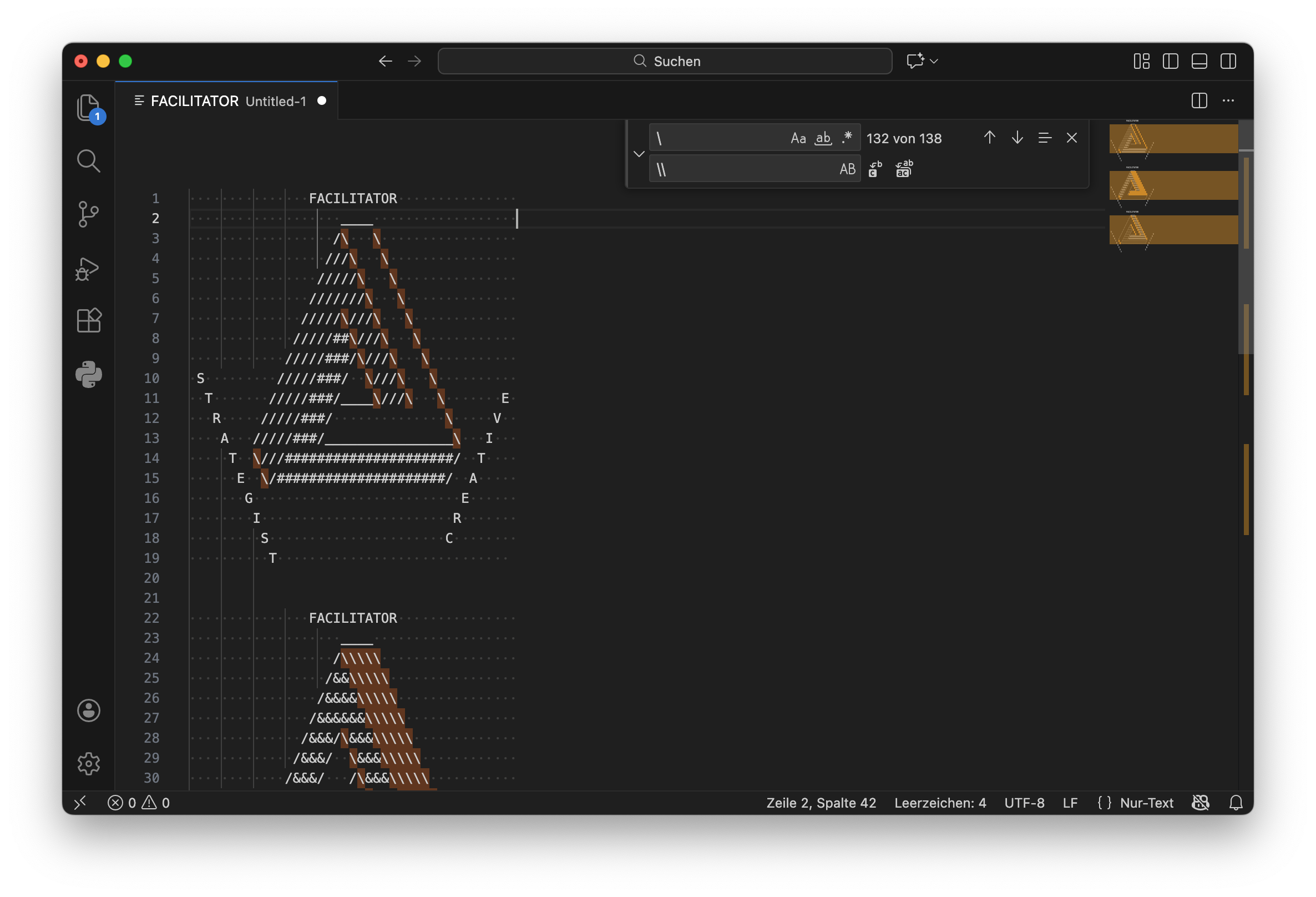Click Nur-Text language mode in status bar
Image resolution: width=1316 pixels, height=897 pixels.
1146,803
